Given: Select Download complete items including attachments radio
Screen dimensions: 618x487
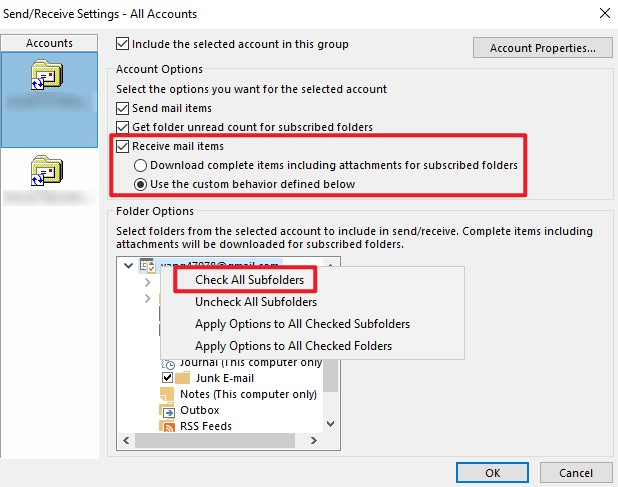Looking at the screenshot, I should pyautogui.click(x=140, y=165).
